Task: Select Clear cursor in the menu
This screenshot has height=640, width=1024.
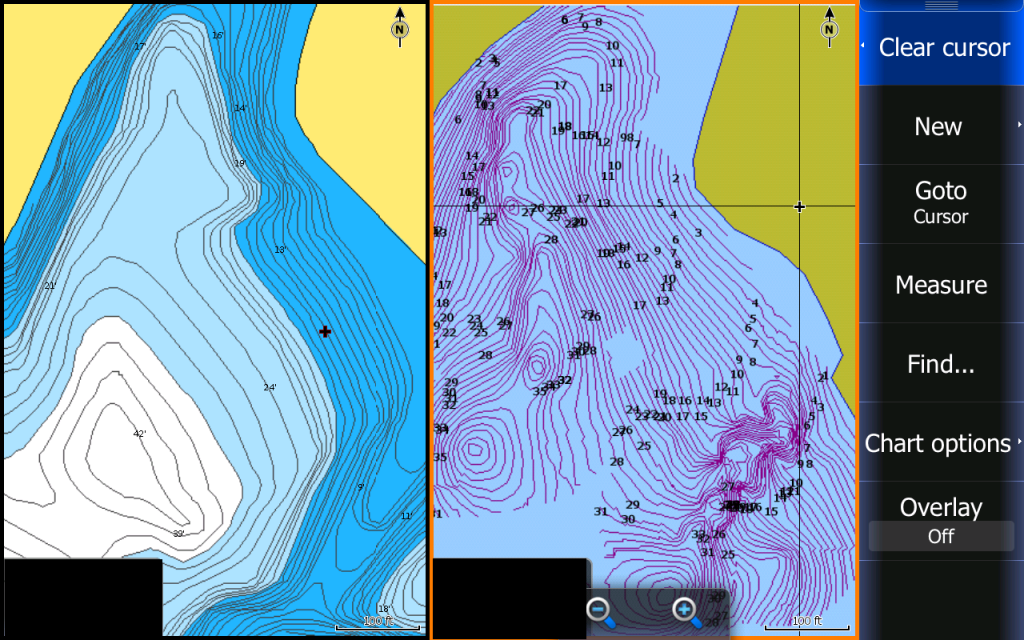Action: point(944,47)
